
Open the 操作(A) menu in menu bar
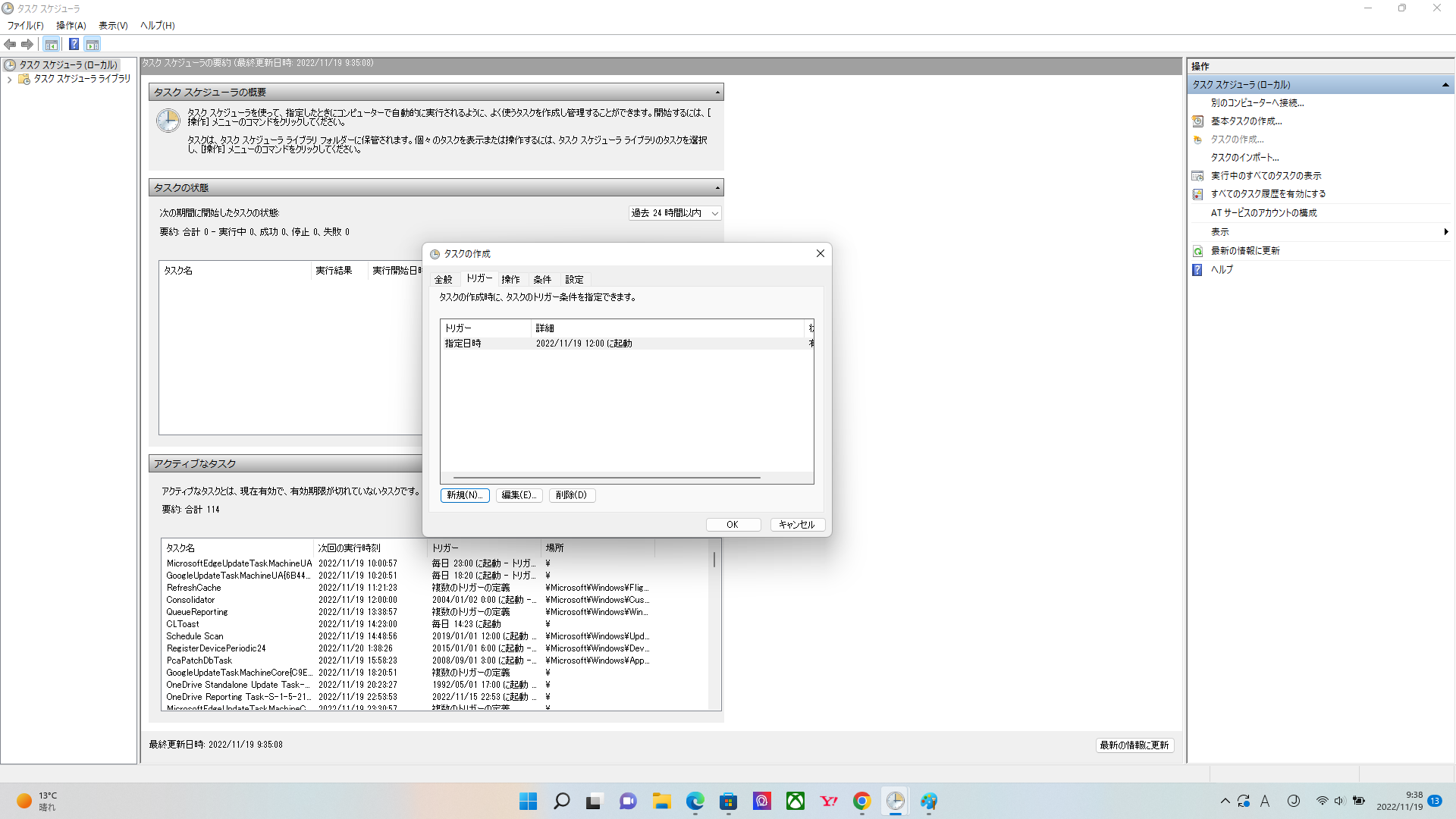[x=71, y=25]
